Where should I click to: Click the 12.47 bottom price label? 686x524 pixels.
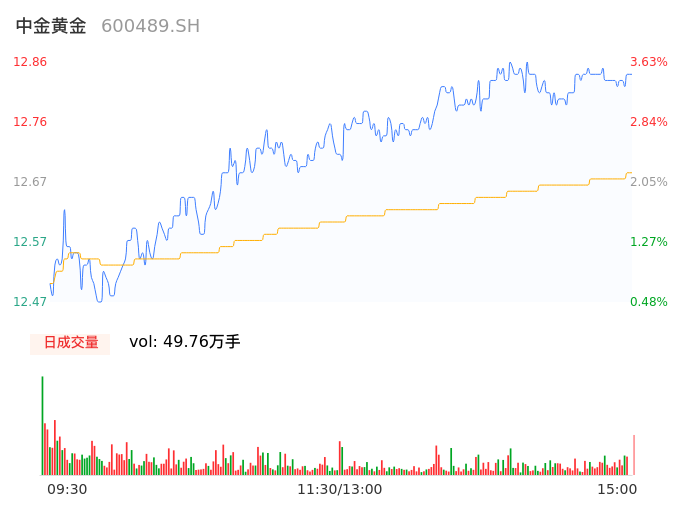pyautogui.click(x=30, y=302)
